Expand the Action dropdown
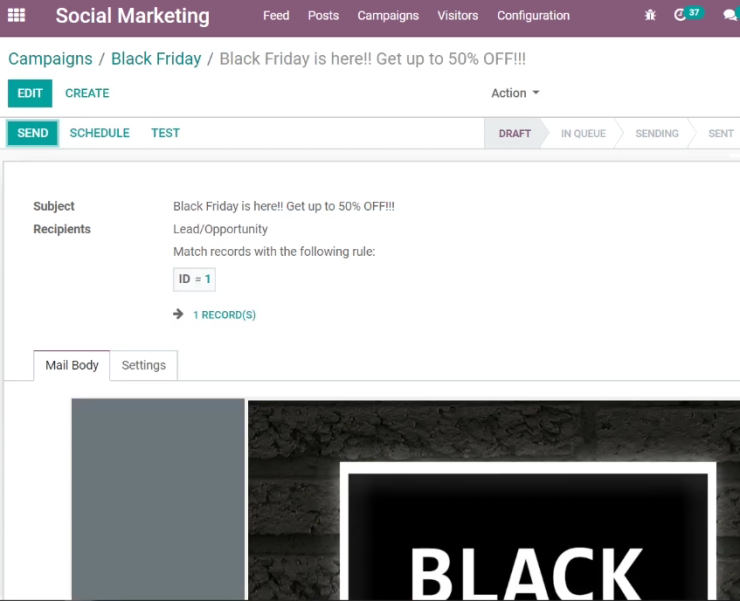740x601 pixels. 515,93
